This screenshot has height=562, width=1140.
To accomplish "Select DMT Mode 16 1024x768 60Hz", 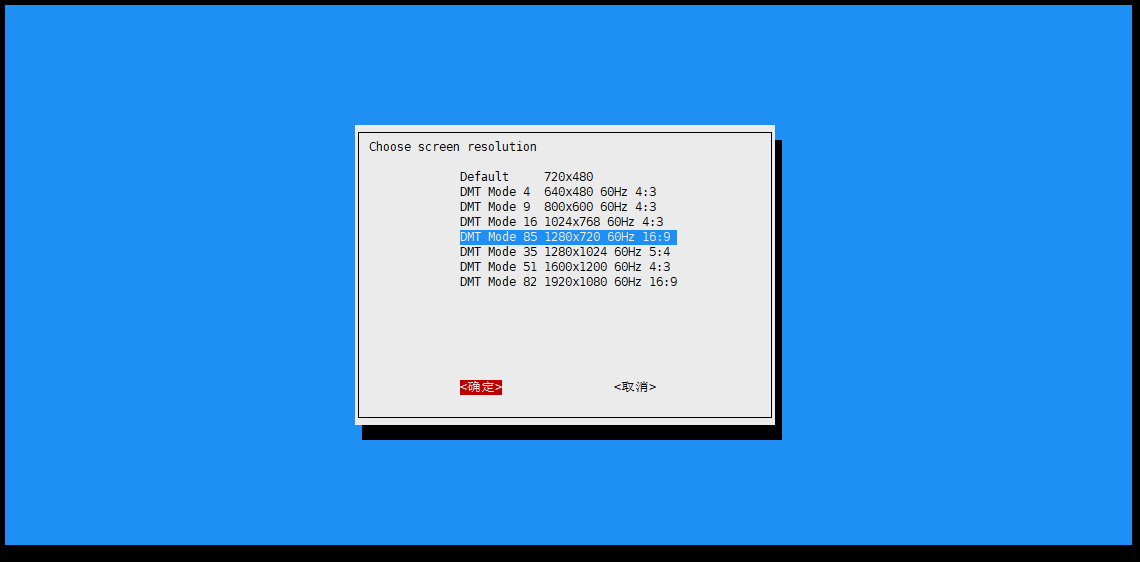I will 561,222.
